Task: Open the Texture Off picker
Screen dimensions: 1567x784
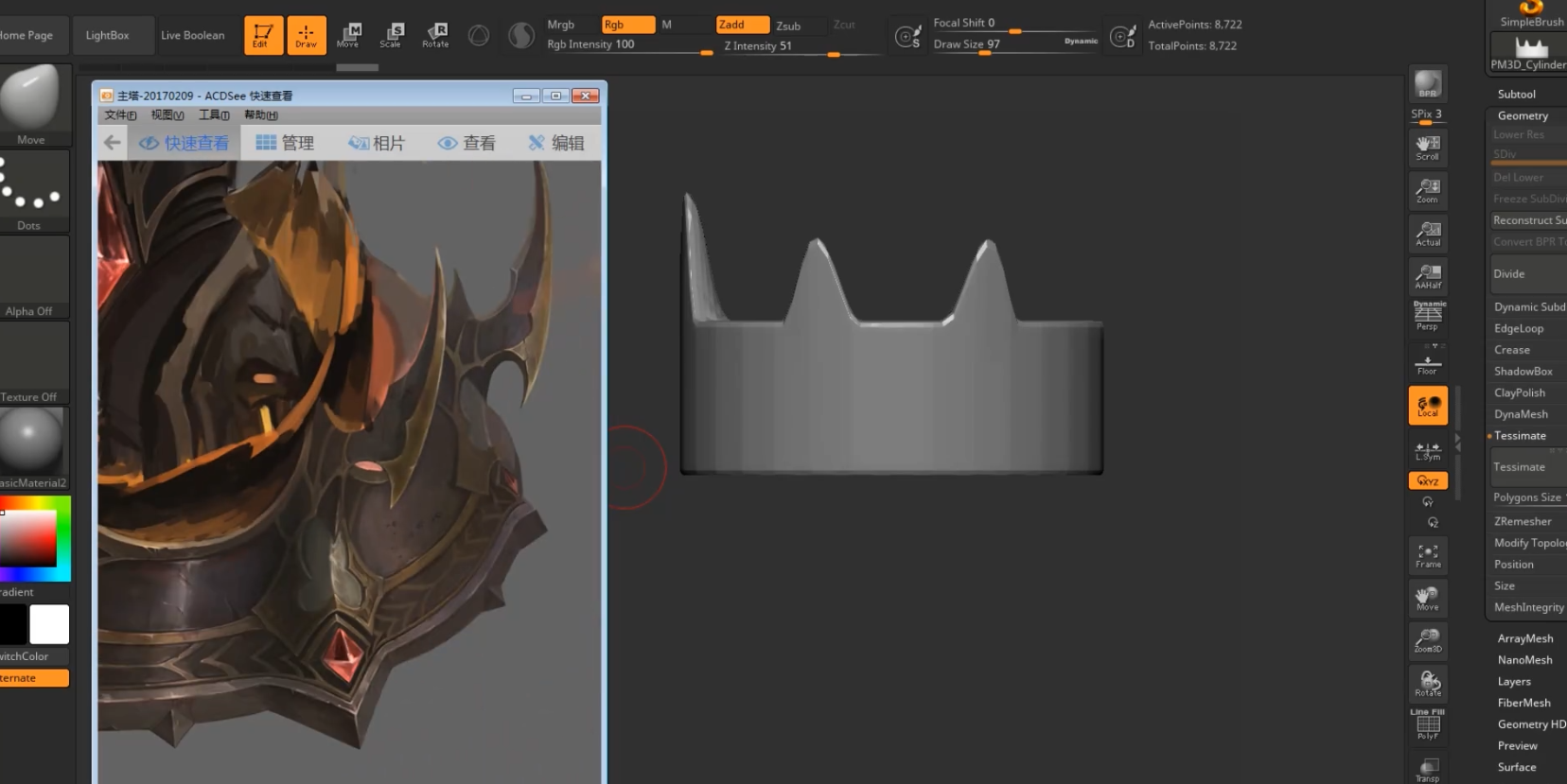Action: 33,363
